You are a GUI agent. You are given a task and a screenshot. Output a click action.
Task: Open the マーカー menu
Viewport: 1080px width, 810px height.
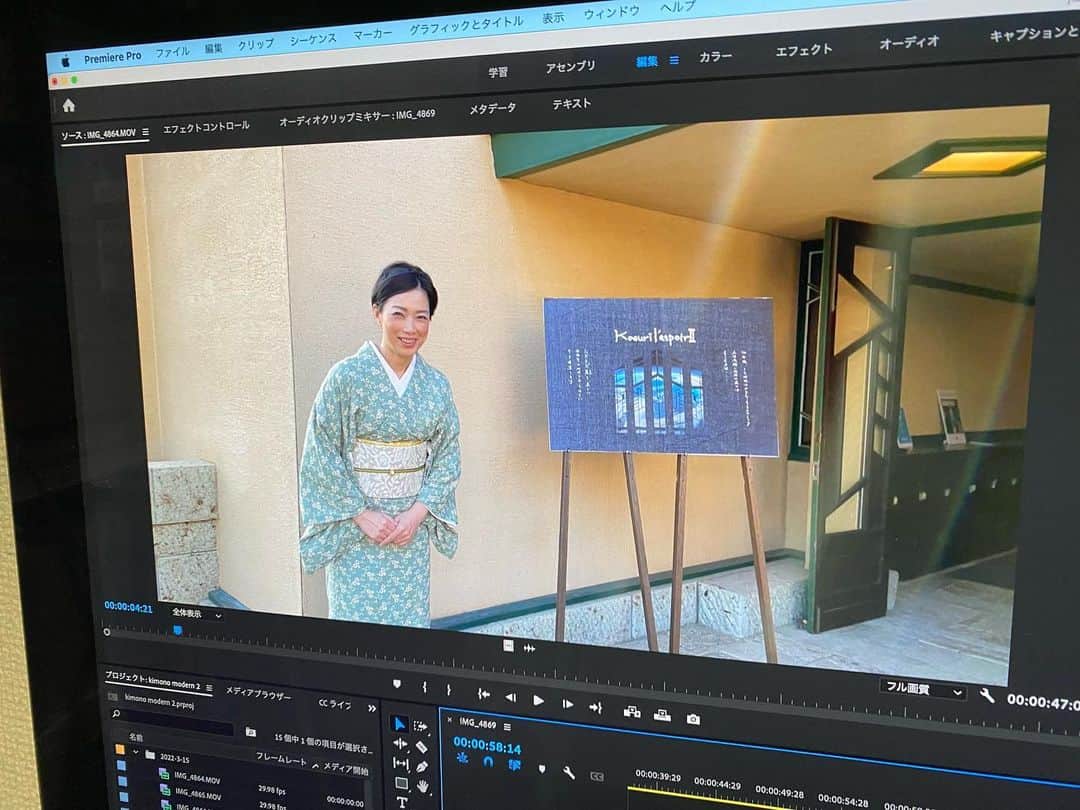click(x=373, y=34)
